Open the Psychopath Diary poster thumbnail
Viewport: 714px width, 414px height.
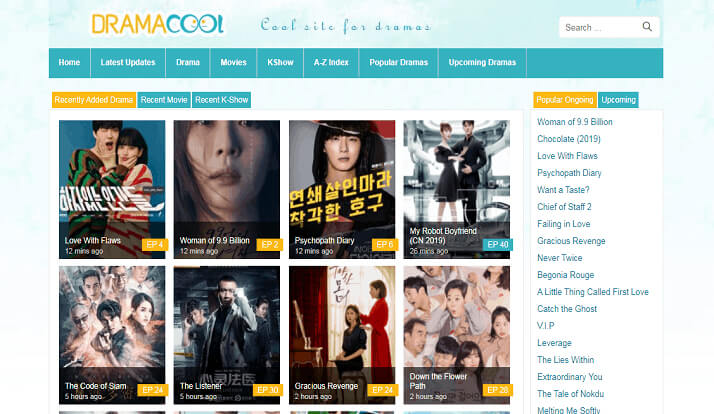[x=342, y=189]
